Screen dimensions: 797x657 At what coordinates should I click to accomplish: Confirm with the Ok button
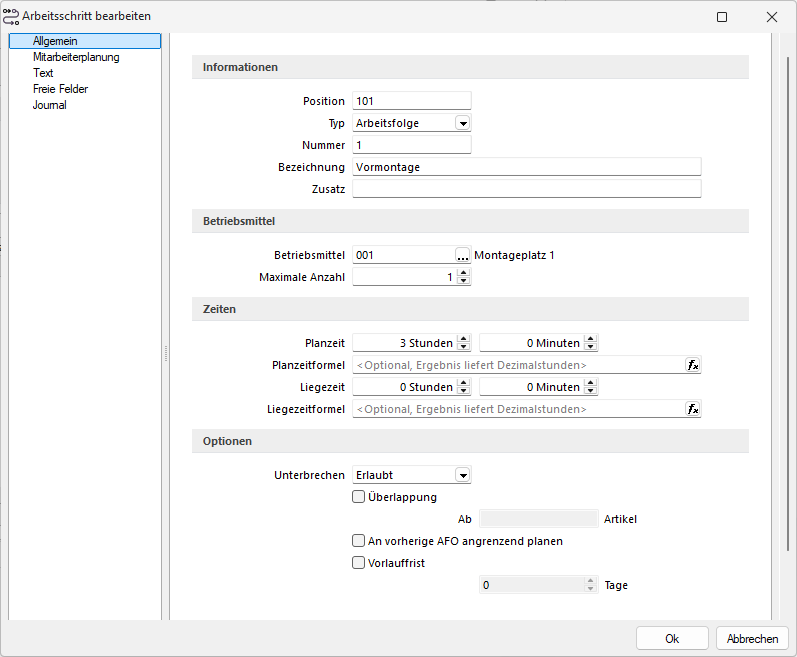pos(672,639)
